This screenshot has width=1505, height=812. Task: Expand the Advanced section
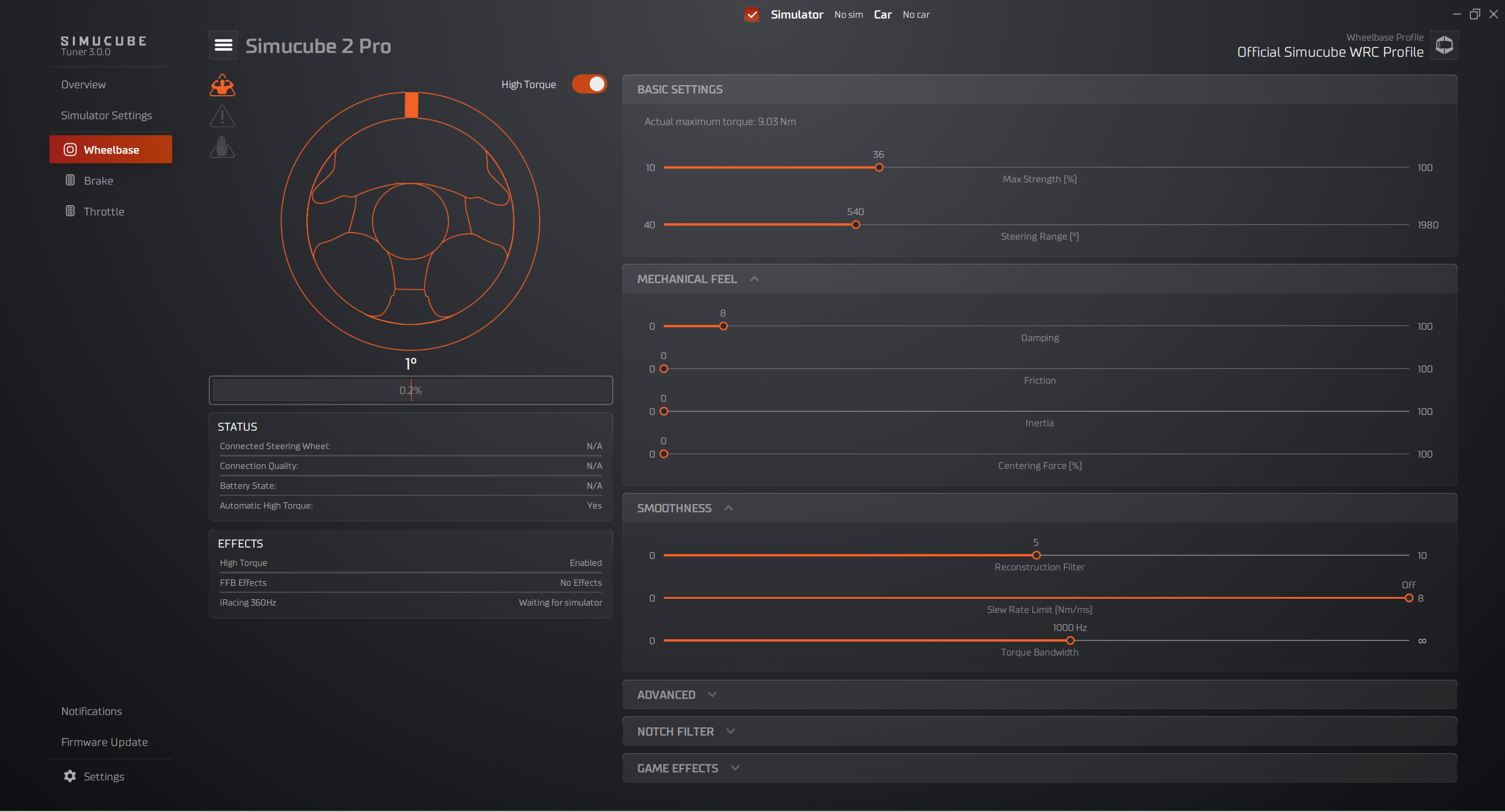(712, 694)
